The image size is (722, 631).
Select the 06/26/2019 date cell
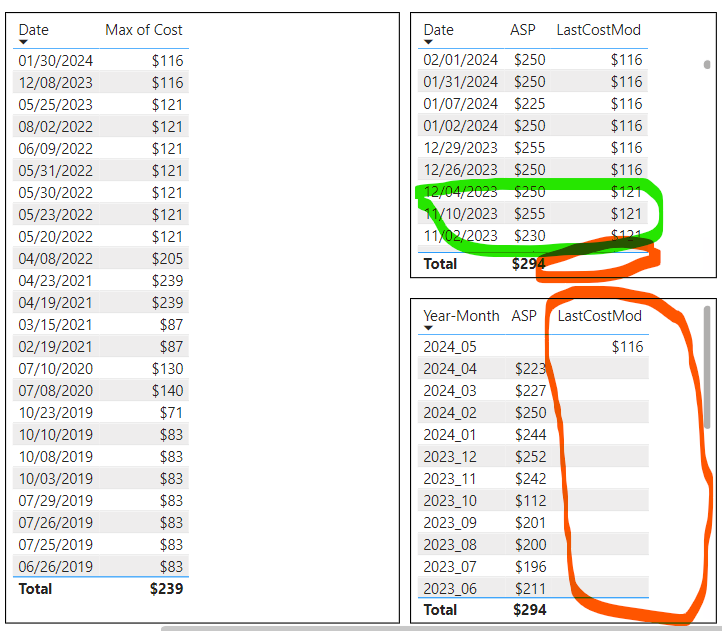55,567
